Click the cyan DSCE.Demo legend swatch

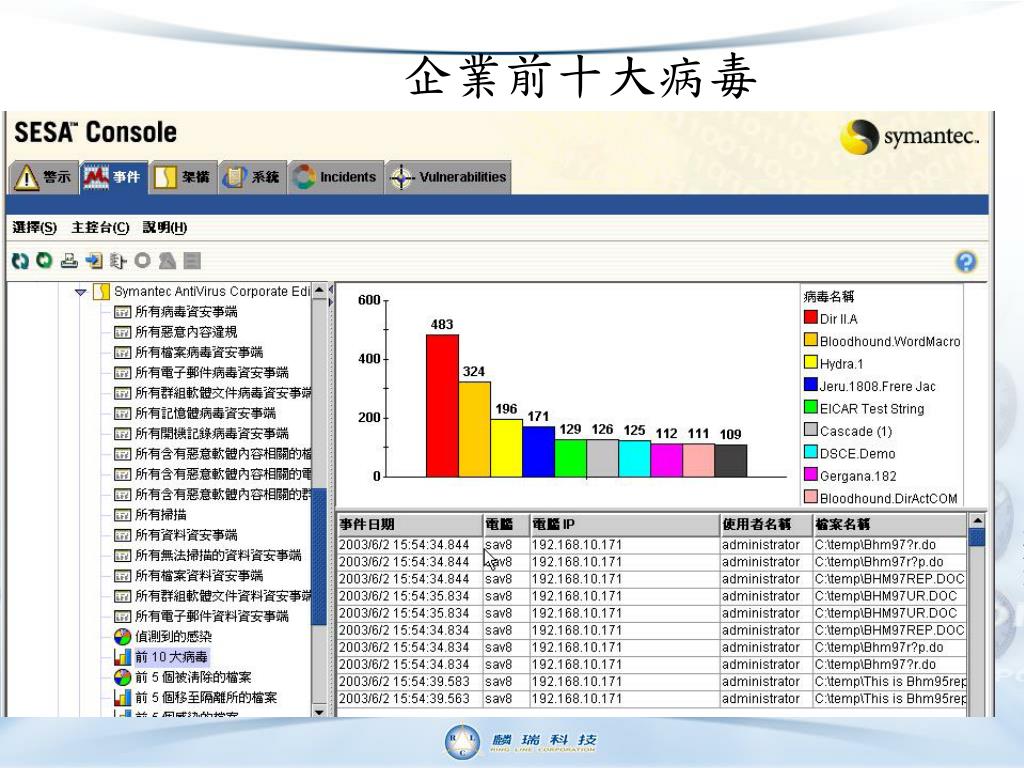[x=810, y=452]
